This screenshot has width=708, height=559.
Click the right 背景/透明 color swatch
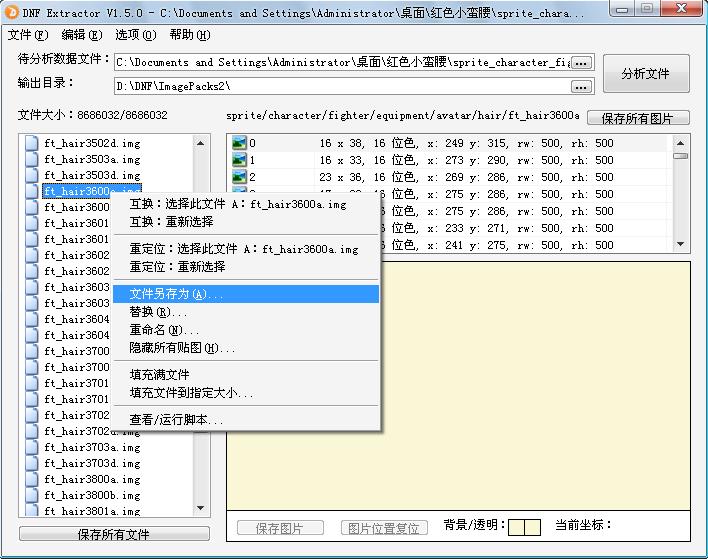532,527
